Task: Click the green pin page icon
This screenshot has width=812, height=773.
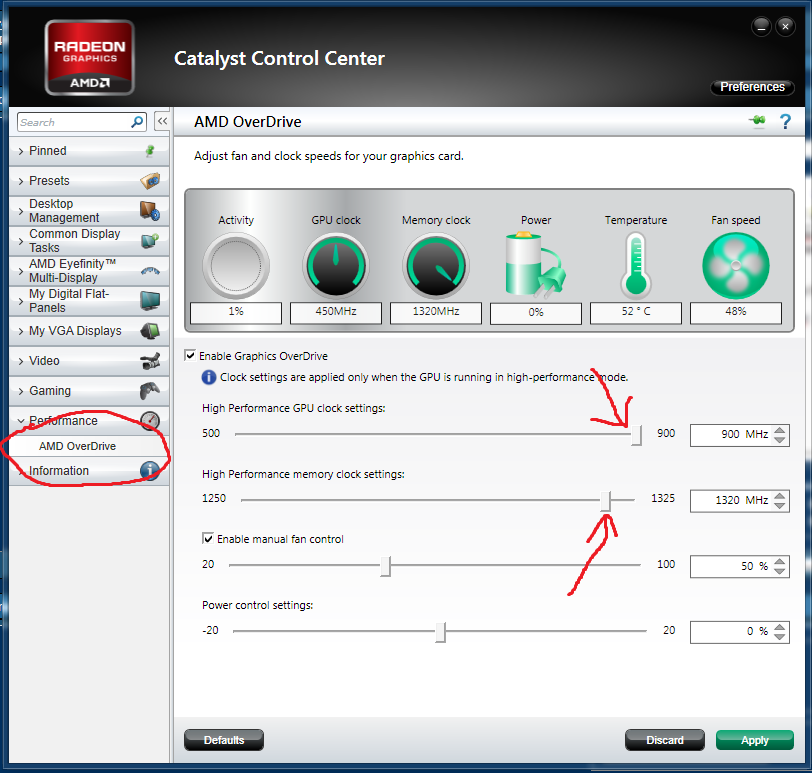Action: [x=757, y=121]
